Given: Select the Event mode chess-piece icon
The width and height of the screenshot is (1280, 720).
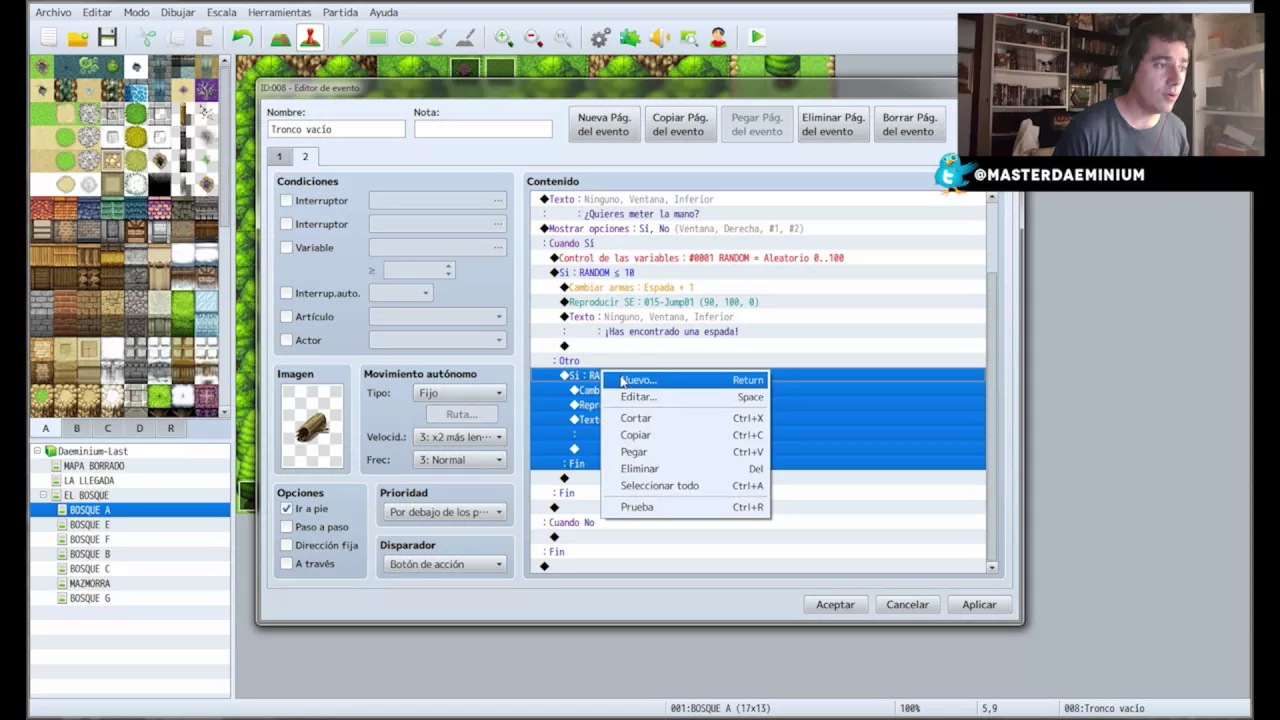Looking at the screenshot, I should coord(310,38).
